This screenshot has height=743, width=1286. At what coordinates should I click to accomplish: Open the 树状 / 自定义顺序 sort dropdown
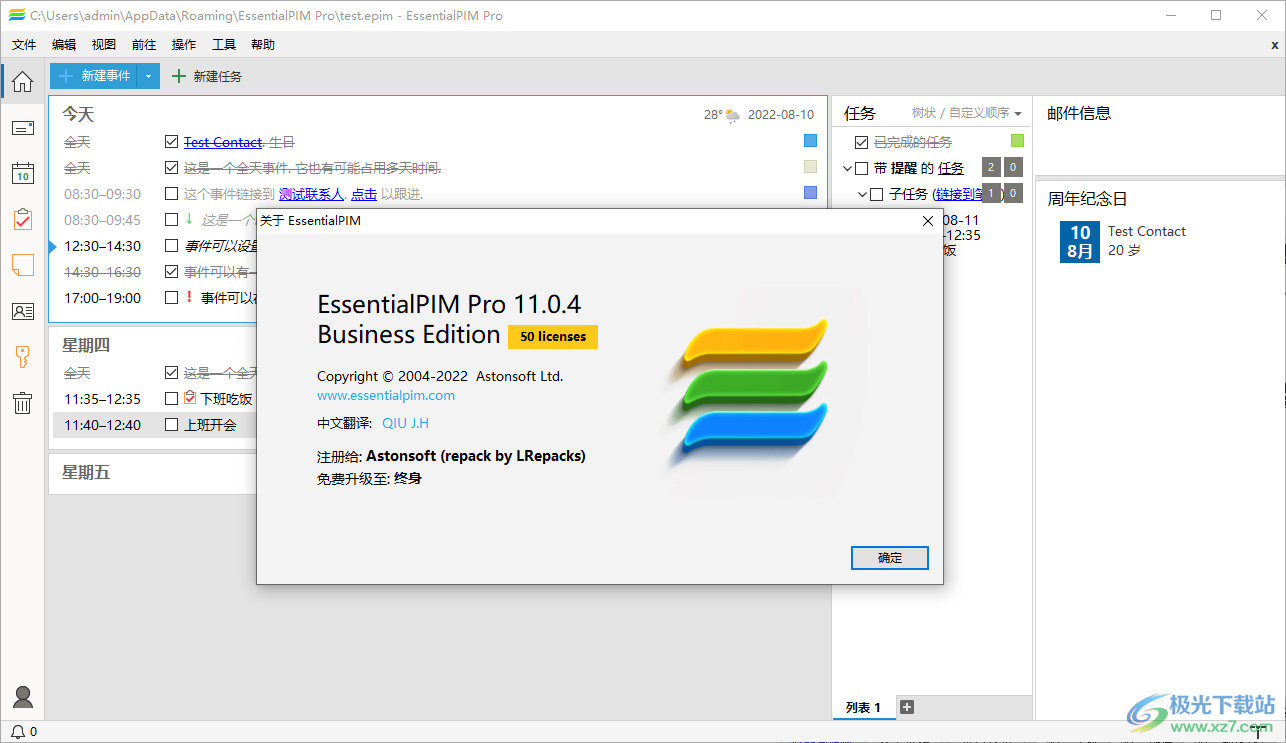967,113
